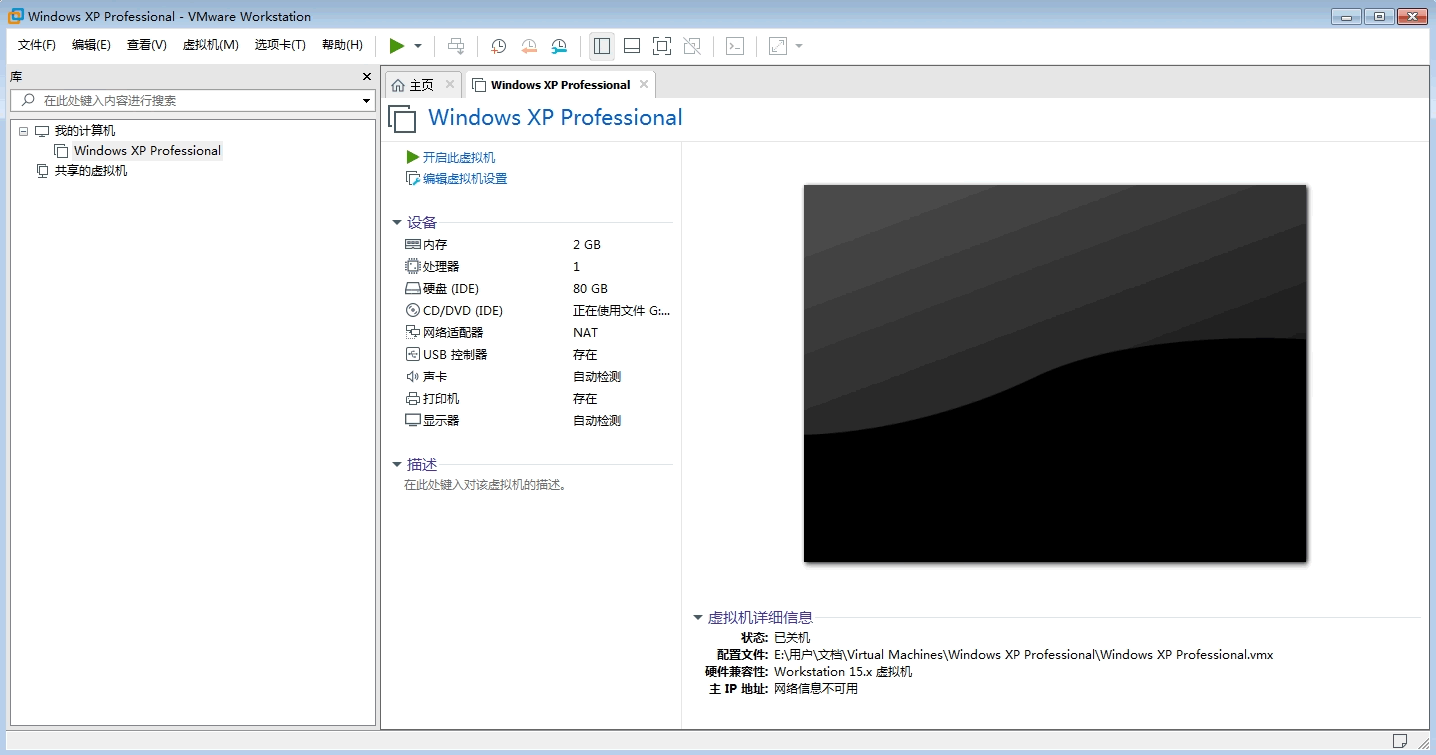Collapse the 我的计算机 tree node
Viewport: 1436px width, 755px height.
click(x=24, y=131)
